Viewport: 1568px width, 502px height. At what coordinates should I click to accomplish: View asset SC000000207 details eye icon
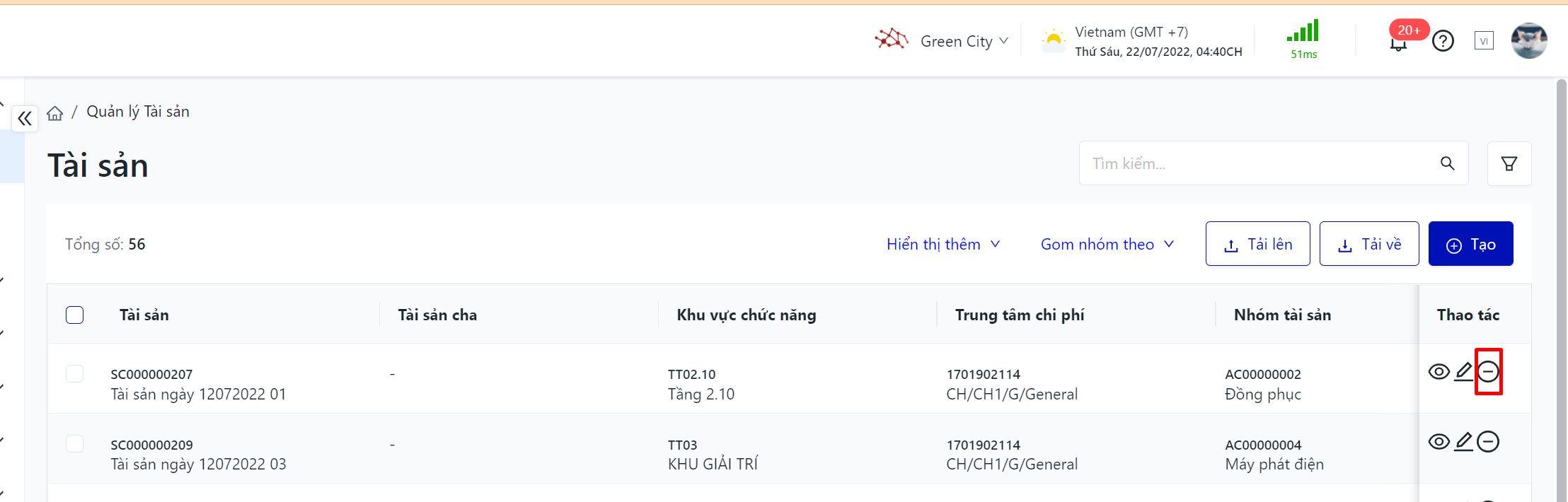click(x=1439, y=371)
